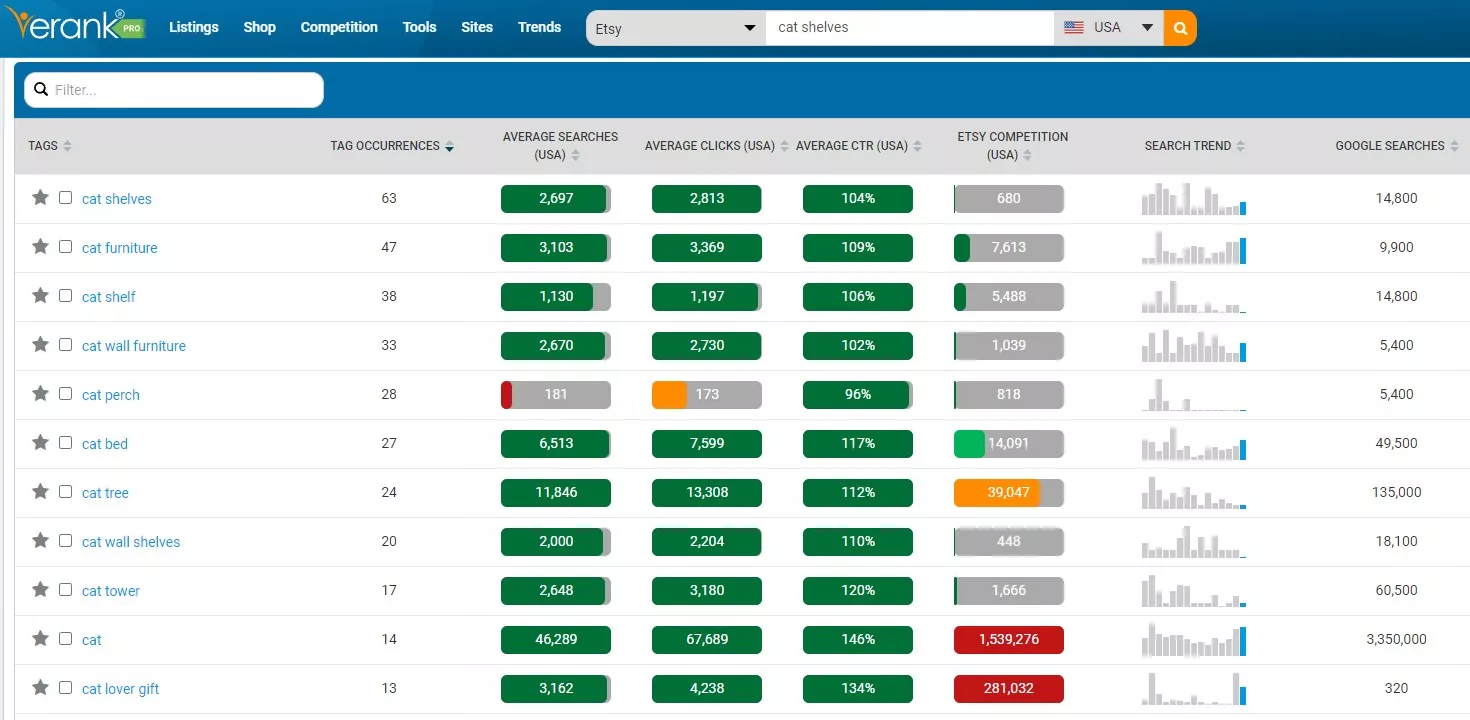Open the Sites menu
The height and width of the screenshot is (720, 1470).
(x=477, y=27)
